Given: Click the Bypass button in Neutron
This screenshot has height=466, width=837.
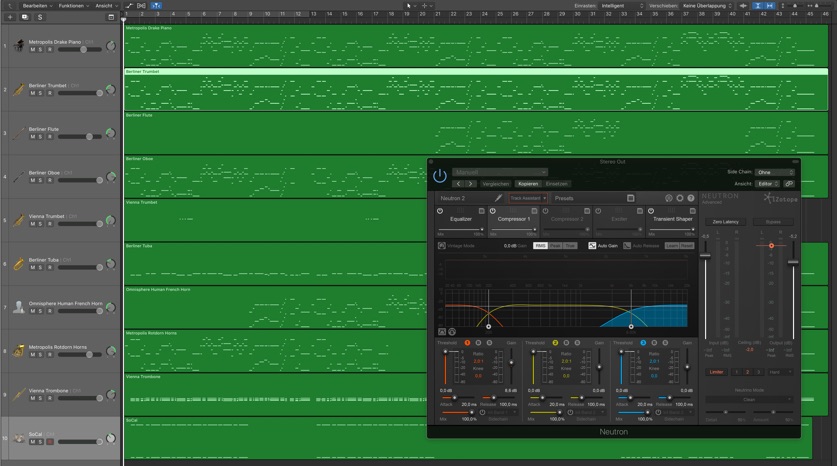Looking at the screenshot, I should pos(773,222).
